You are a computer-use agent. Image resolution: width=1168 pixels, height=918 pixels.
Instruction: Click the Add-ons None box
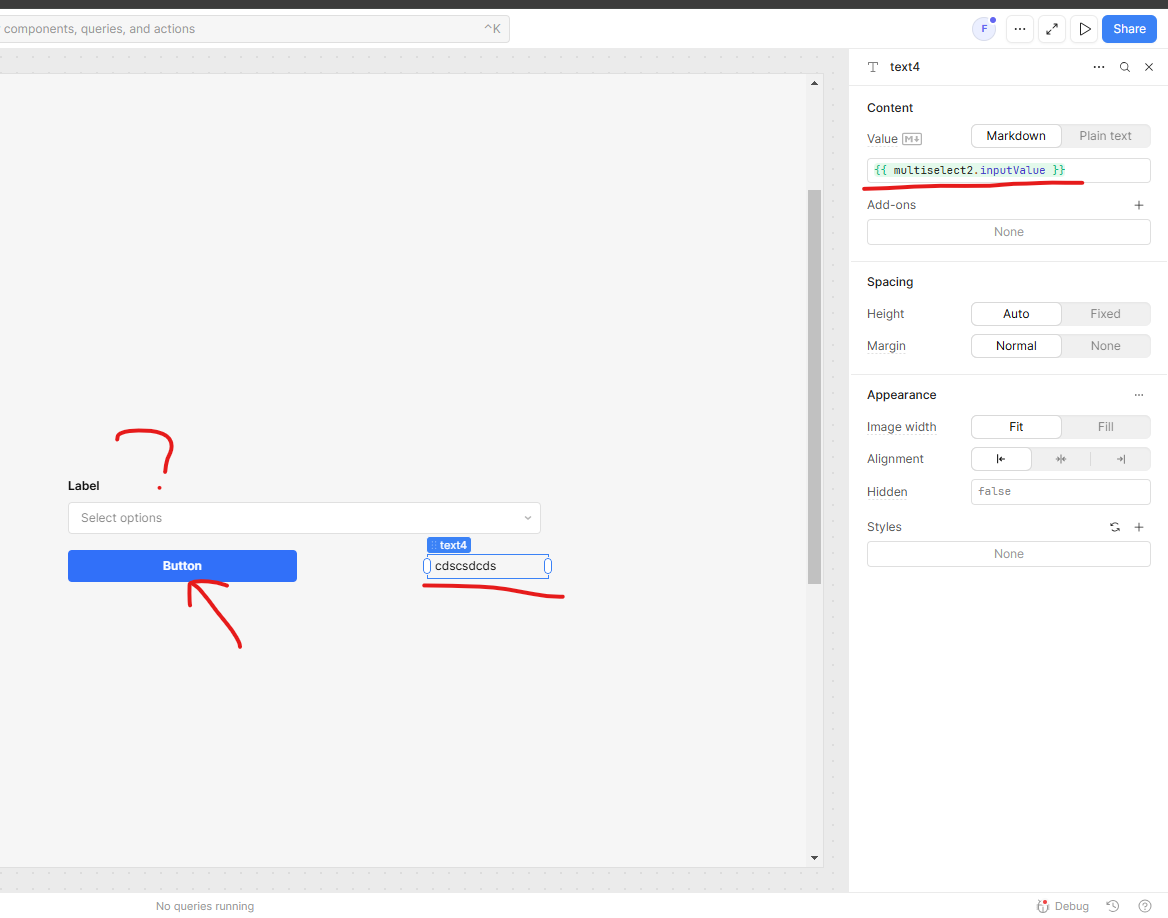coord(1009,232)
